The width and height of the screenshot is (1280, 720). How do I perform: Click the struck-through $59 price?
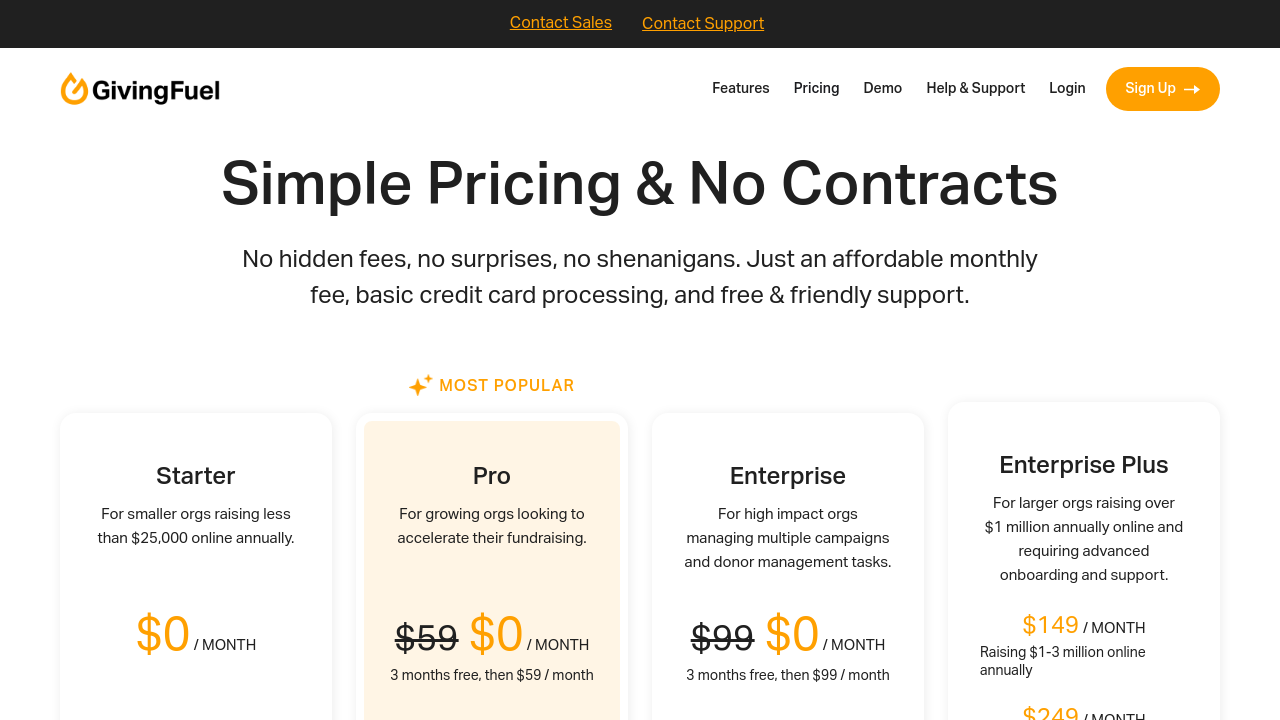tap(426, 638)
